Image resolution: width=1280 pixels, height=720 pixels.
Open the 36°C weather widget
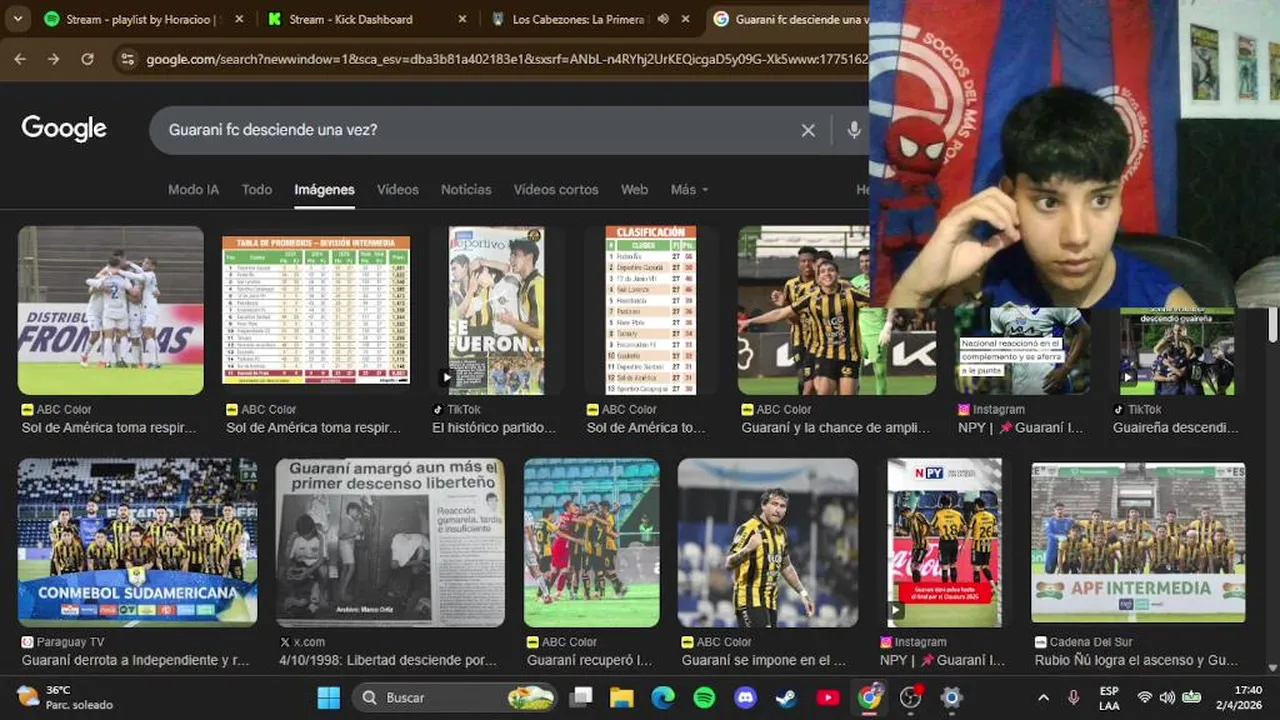(x=66, y=698)
